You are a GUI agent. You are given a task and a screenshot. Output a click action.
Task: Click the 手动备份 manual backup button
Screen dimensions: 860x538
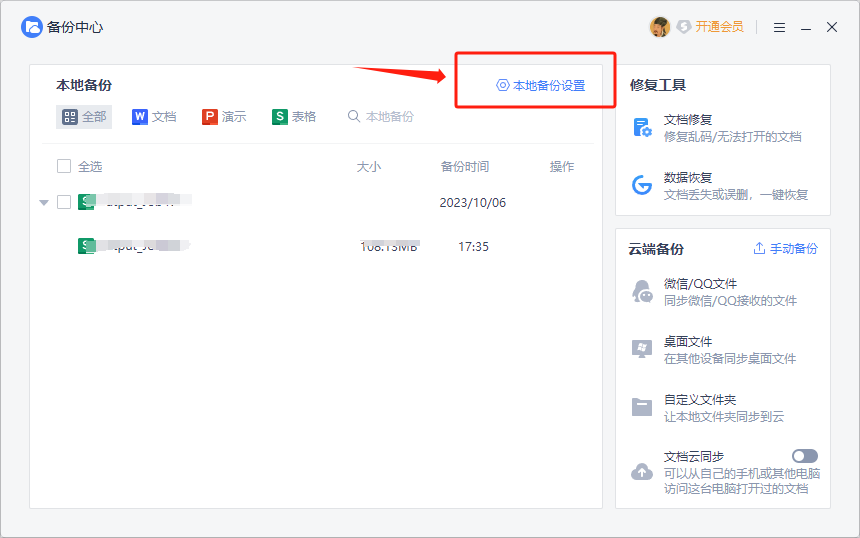(785, 248)
